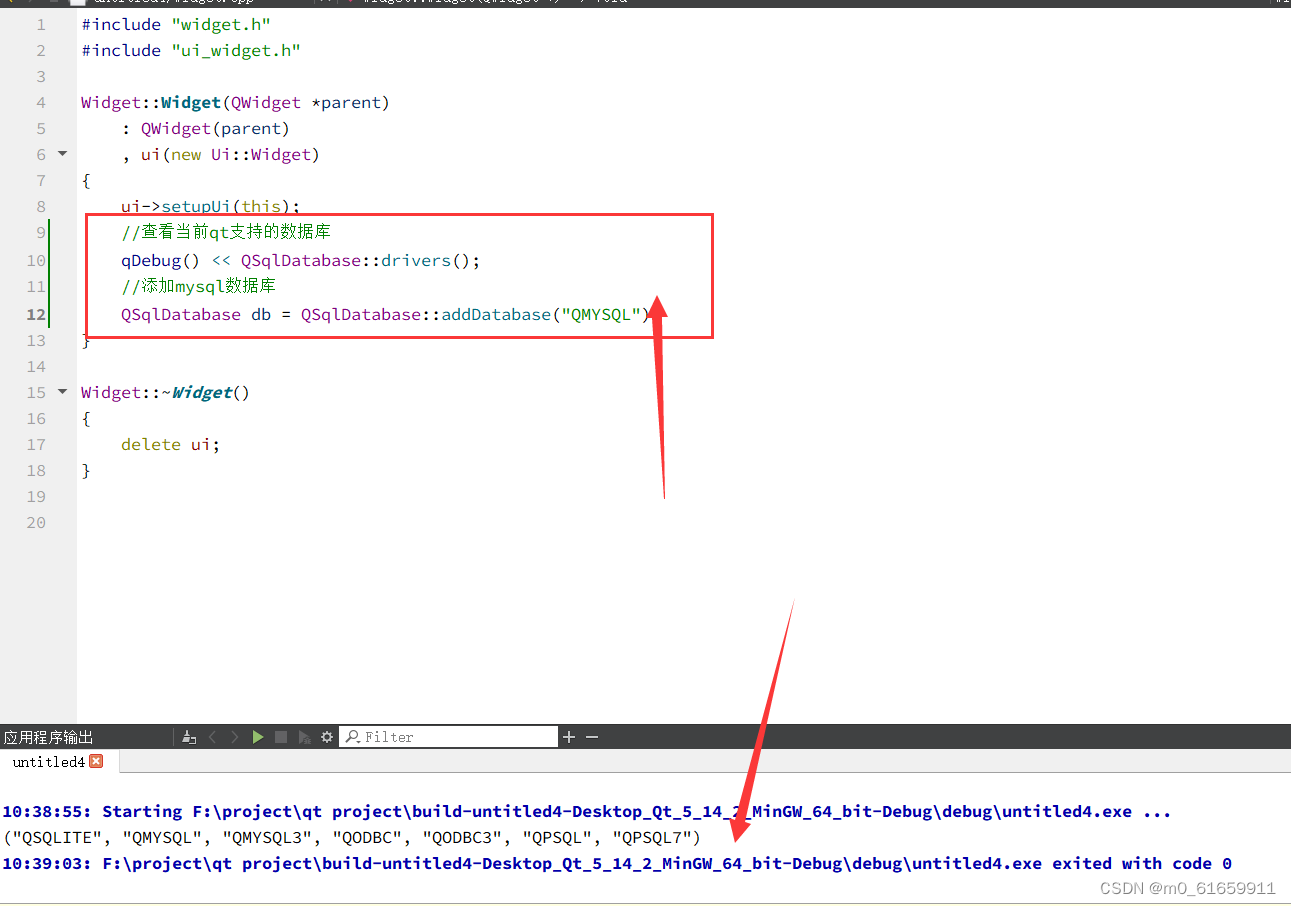Click the 'Starting F:\project' output line
This screenshot has height=906, width=1291.
coord(586,811)
